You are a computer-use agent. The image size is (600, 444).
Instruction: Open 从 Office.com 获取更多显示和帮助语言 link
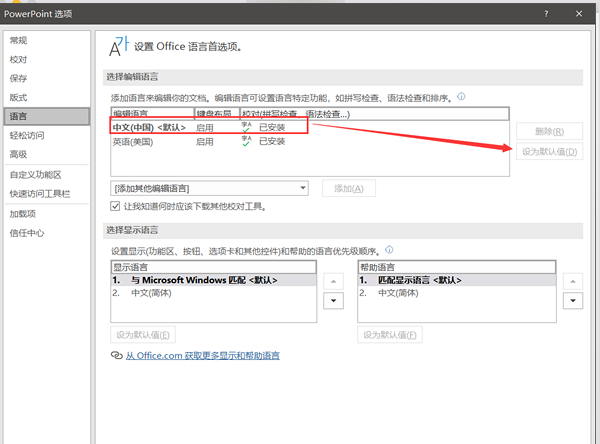point(203,356)
